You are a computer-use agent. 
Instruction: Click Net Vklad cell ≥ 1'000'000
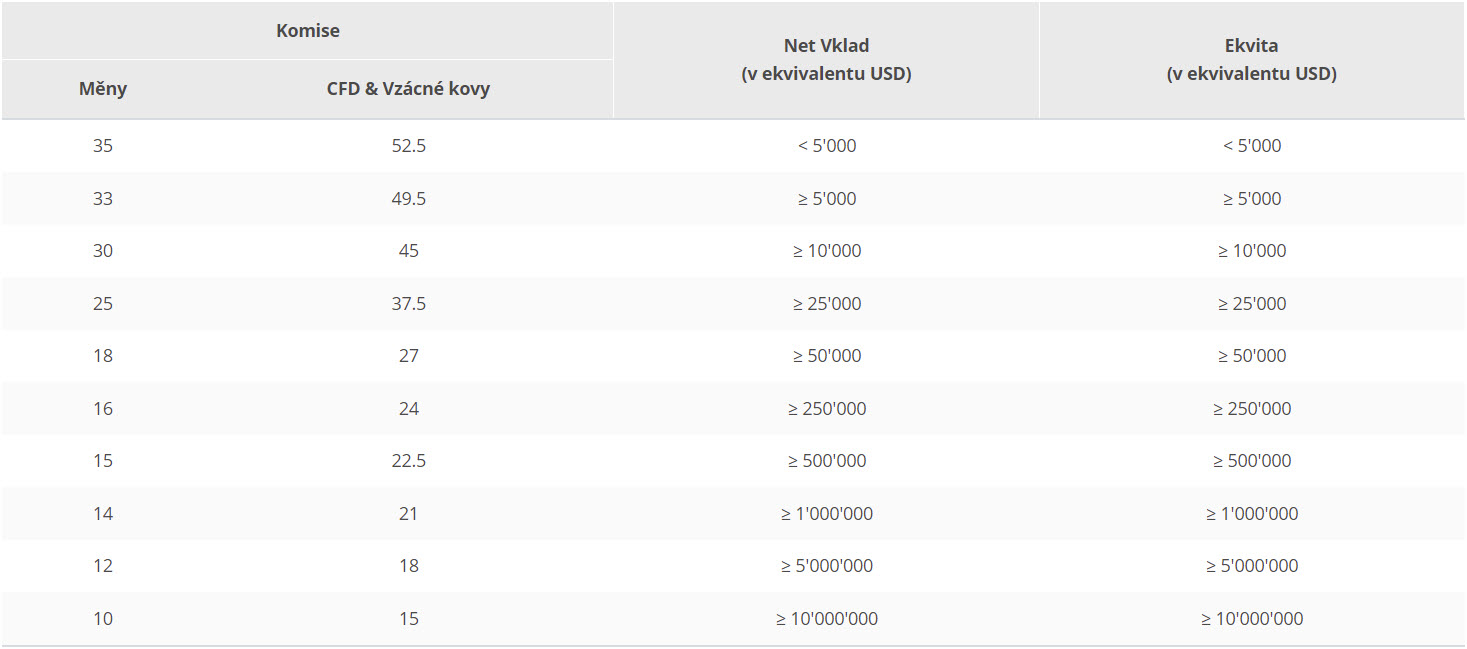[826, 514]
